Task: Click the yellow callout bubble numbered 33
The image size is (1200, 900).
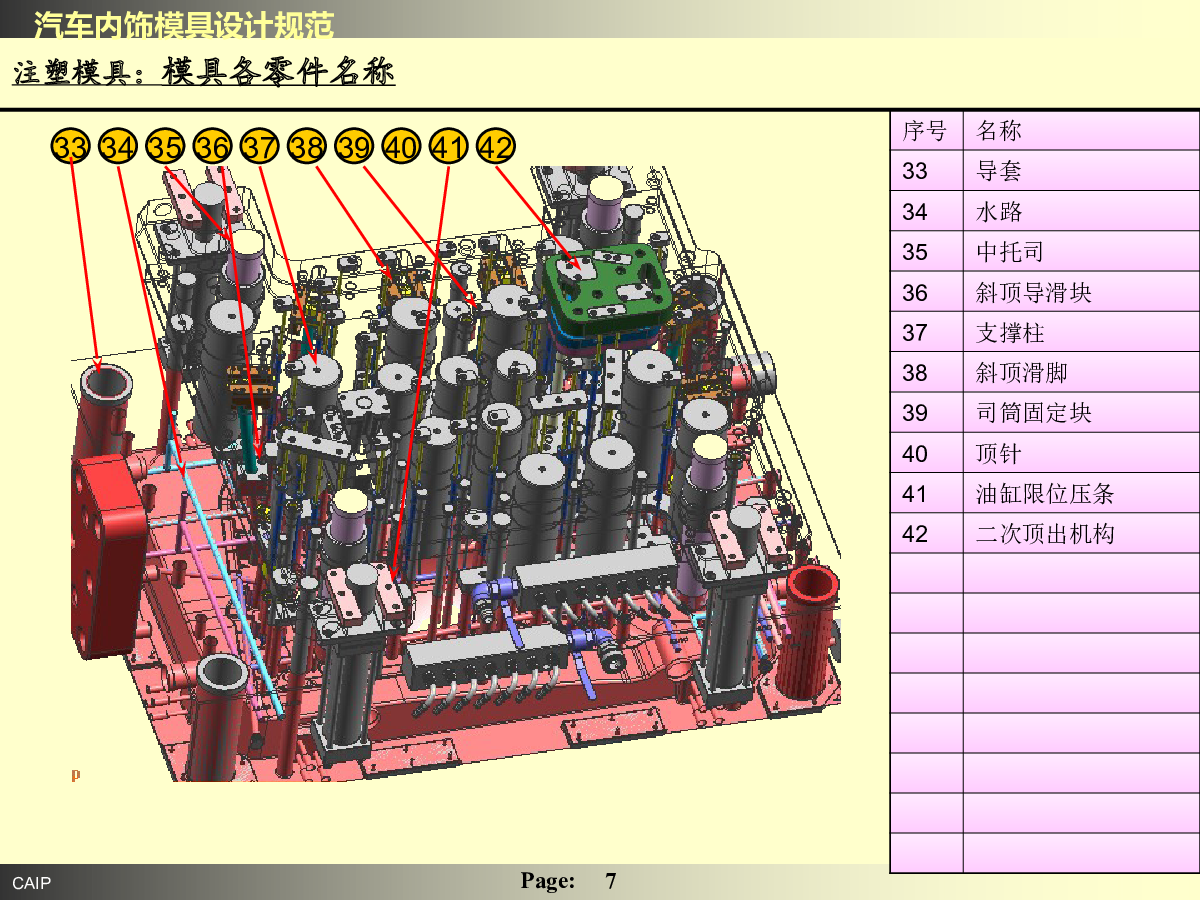Action: (x=71, y=148)
